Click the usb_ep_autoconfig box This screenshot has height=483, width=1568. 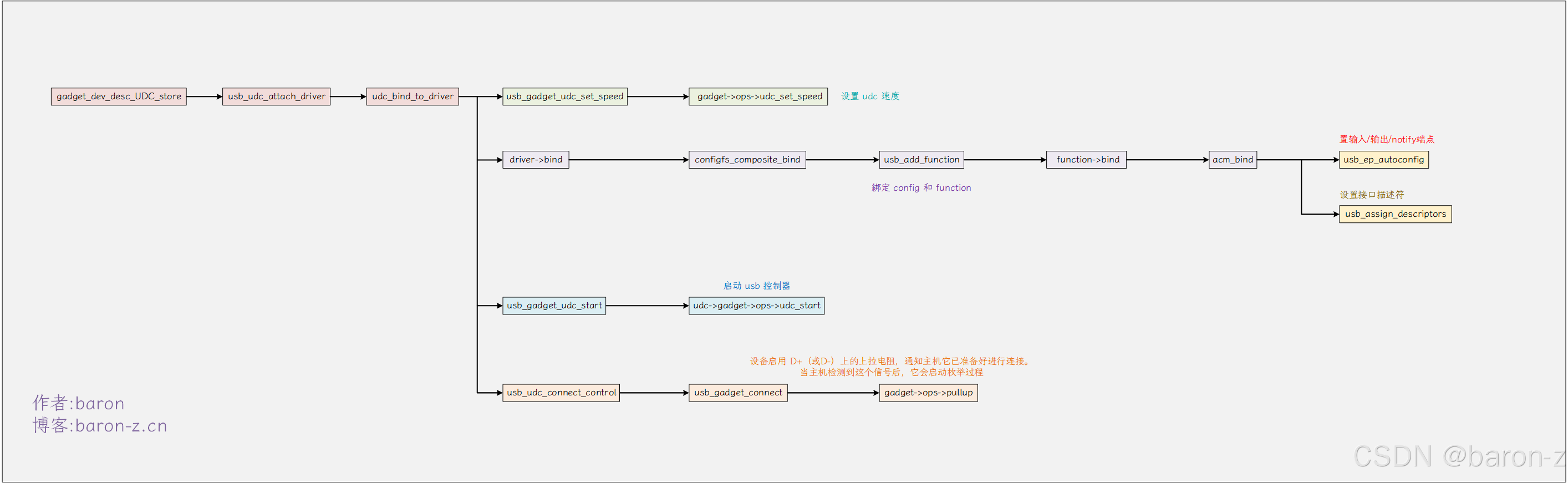1383,160
